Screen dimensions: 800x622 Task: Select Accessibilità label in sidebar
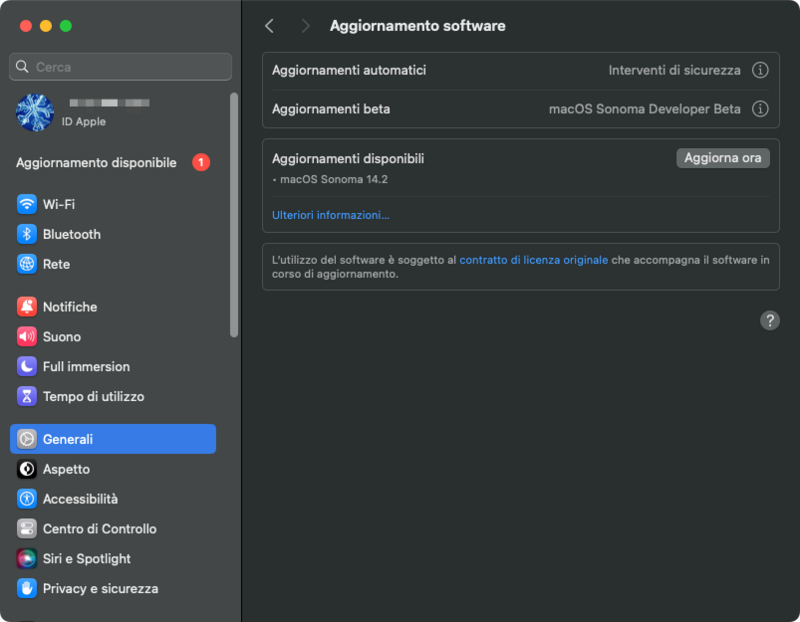(80, 499)
